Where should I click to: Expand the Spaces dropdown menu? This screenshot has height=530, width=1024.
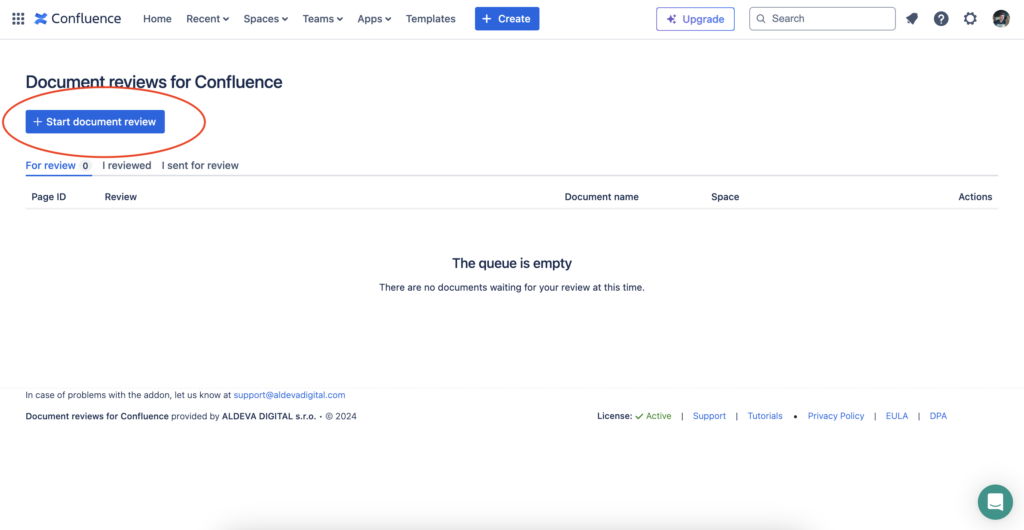click(x=266, y=19)
